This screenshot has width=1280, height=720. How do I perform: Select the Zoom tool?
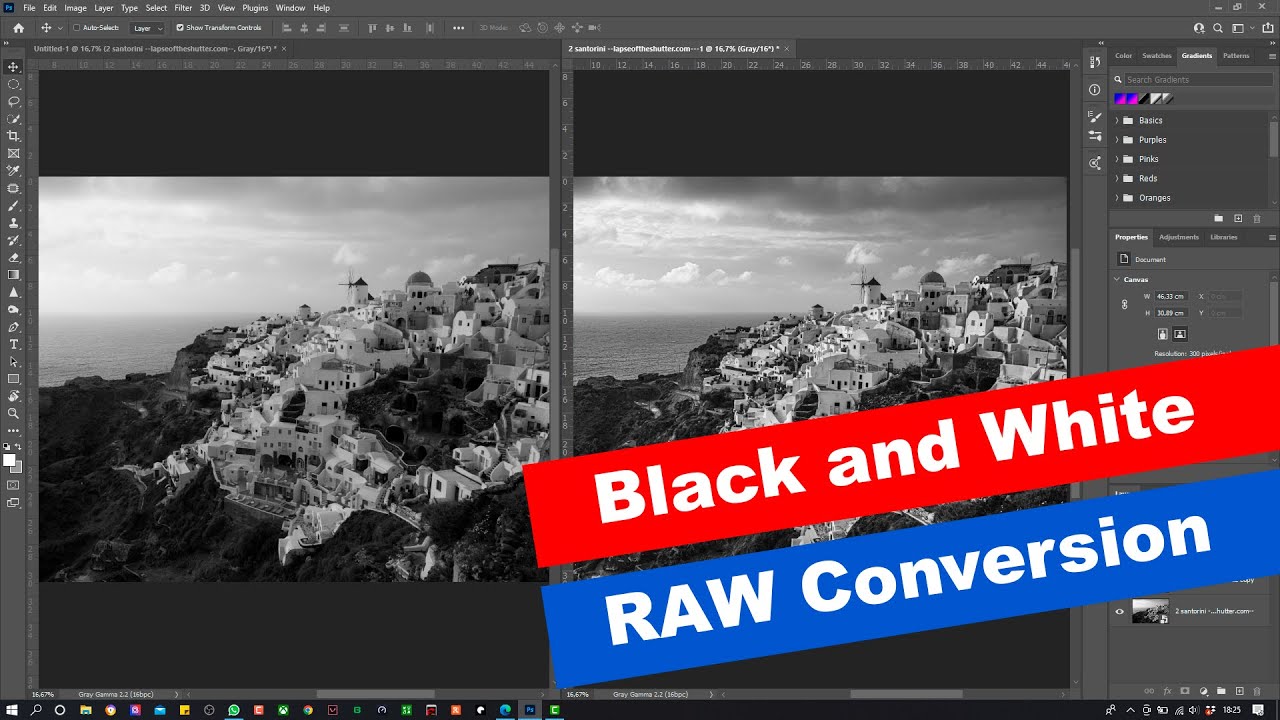tap(13, 413)
